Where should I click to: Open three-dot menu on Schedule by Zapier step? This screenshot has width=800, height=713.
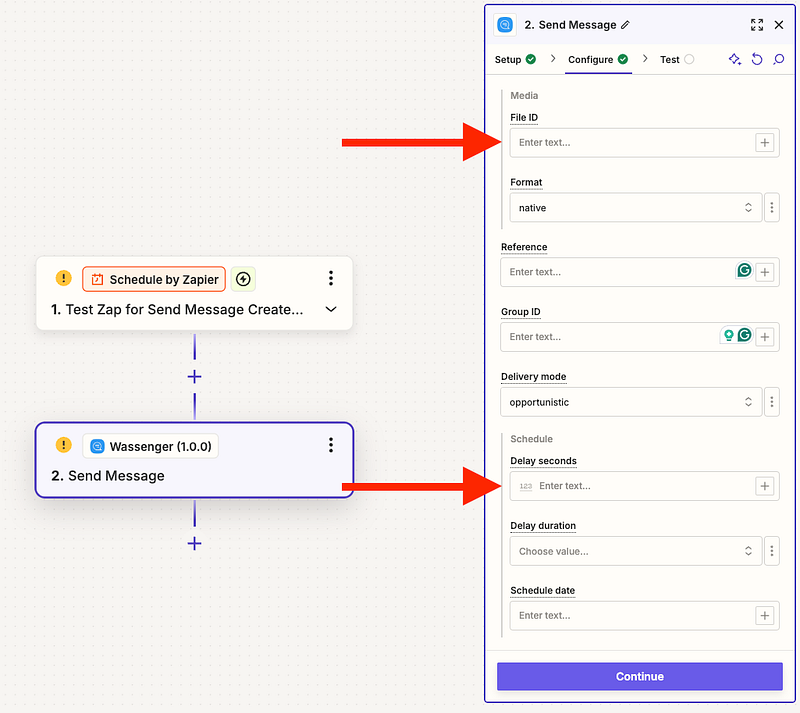(x=331, y=279)
